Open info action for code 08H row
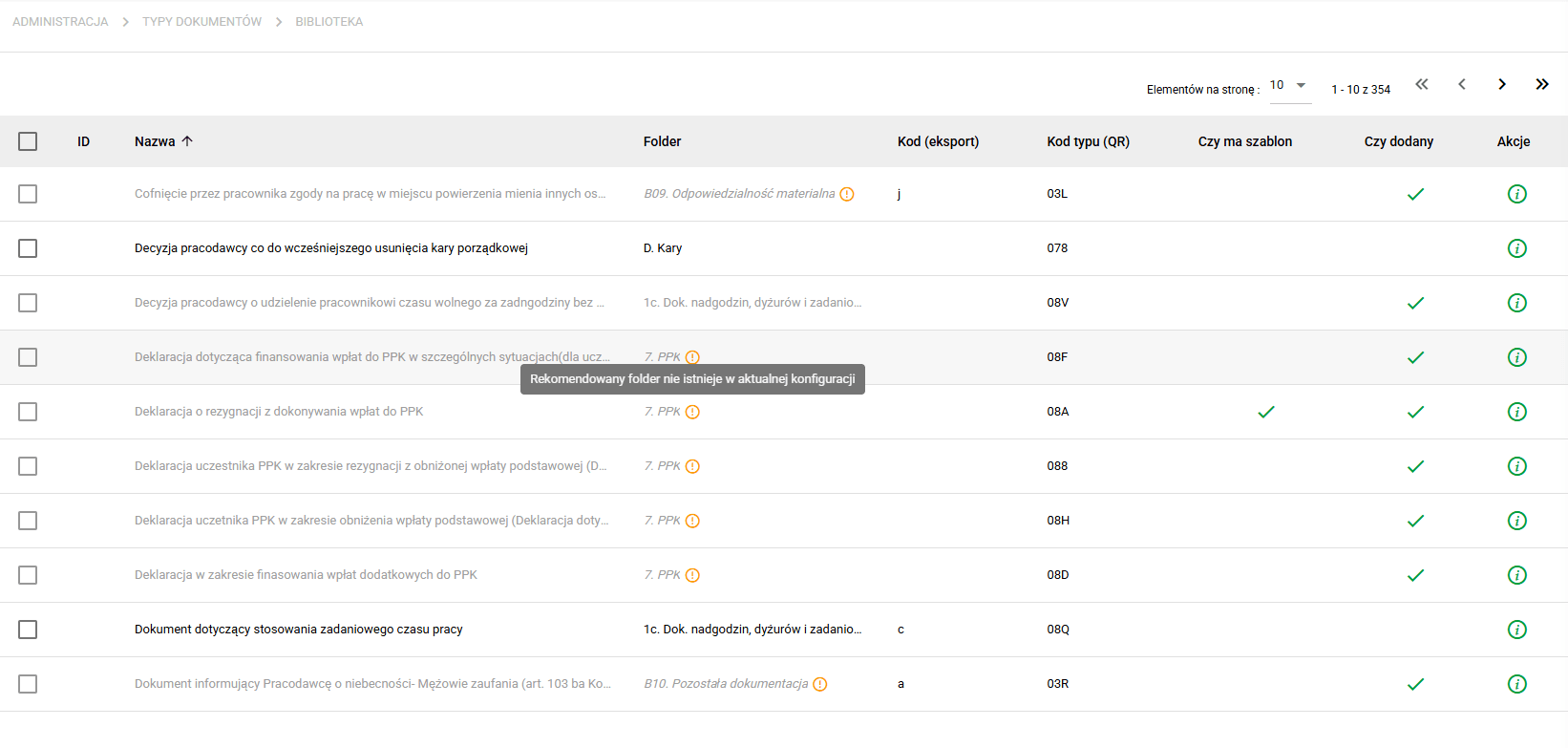This screenshot has width=1568, height=748. 1516,521
